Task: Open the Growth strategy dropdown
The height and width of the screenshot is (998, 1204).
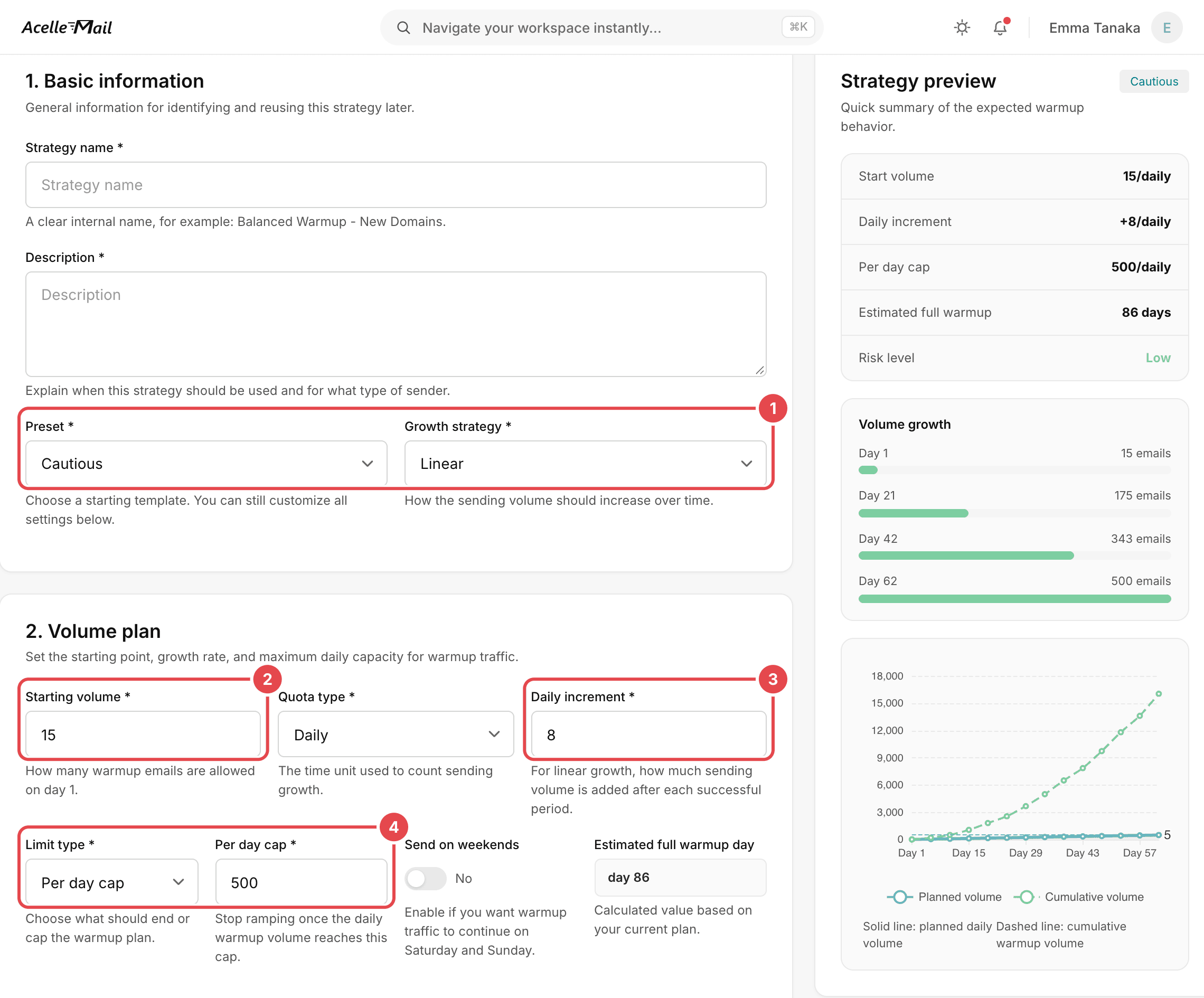Action: coord(586,463)
